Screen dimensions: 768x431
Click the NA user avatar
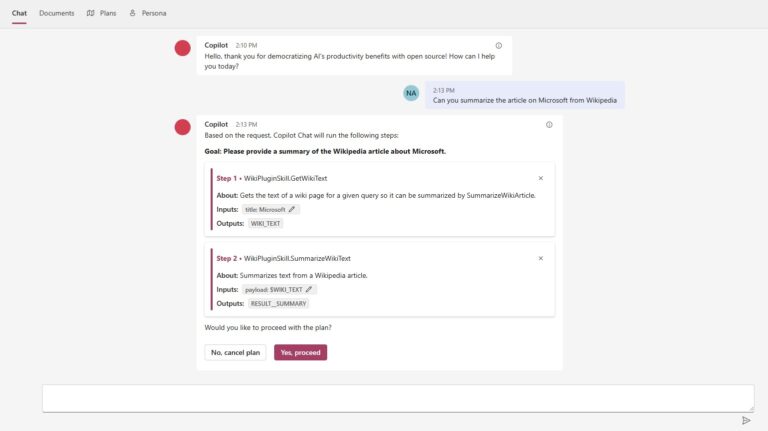click(x=411, y=93)
